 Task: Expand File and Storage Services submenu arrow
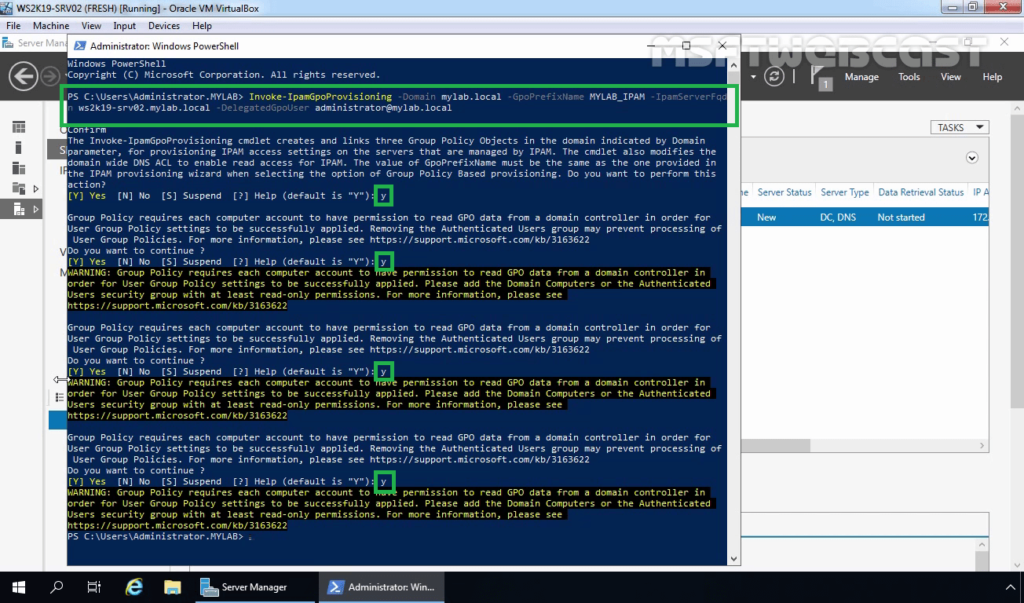pos(36,189)
